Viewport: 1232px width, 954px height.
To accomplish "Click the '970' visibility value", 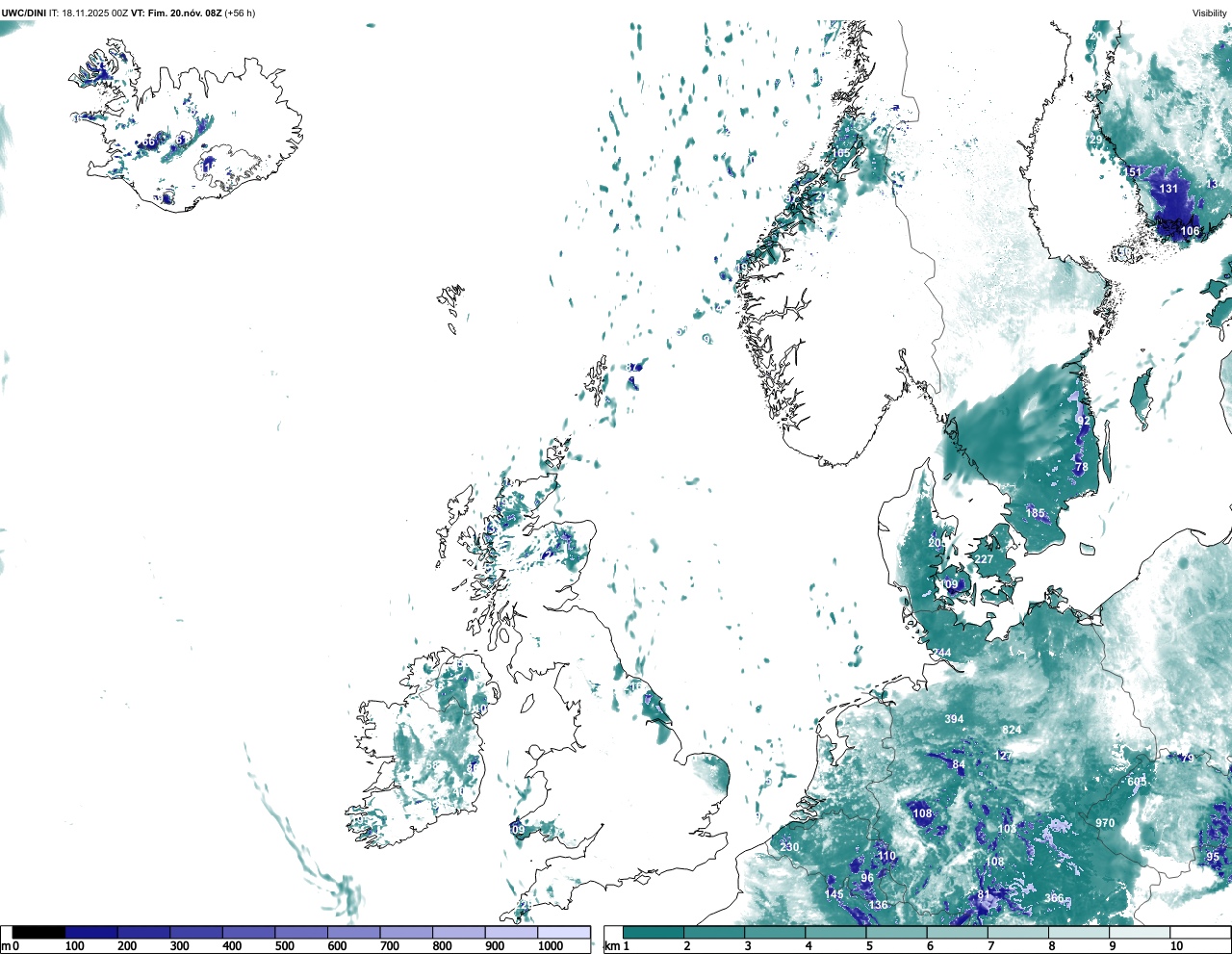I will (x=1105, y=823).
